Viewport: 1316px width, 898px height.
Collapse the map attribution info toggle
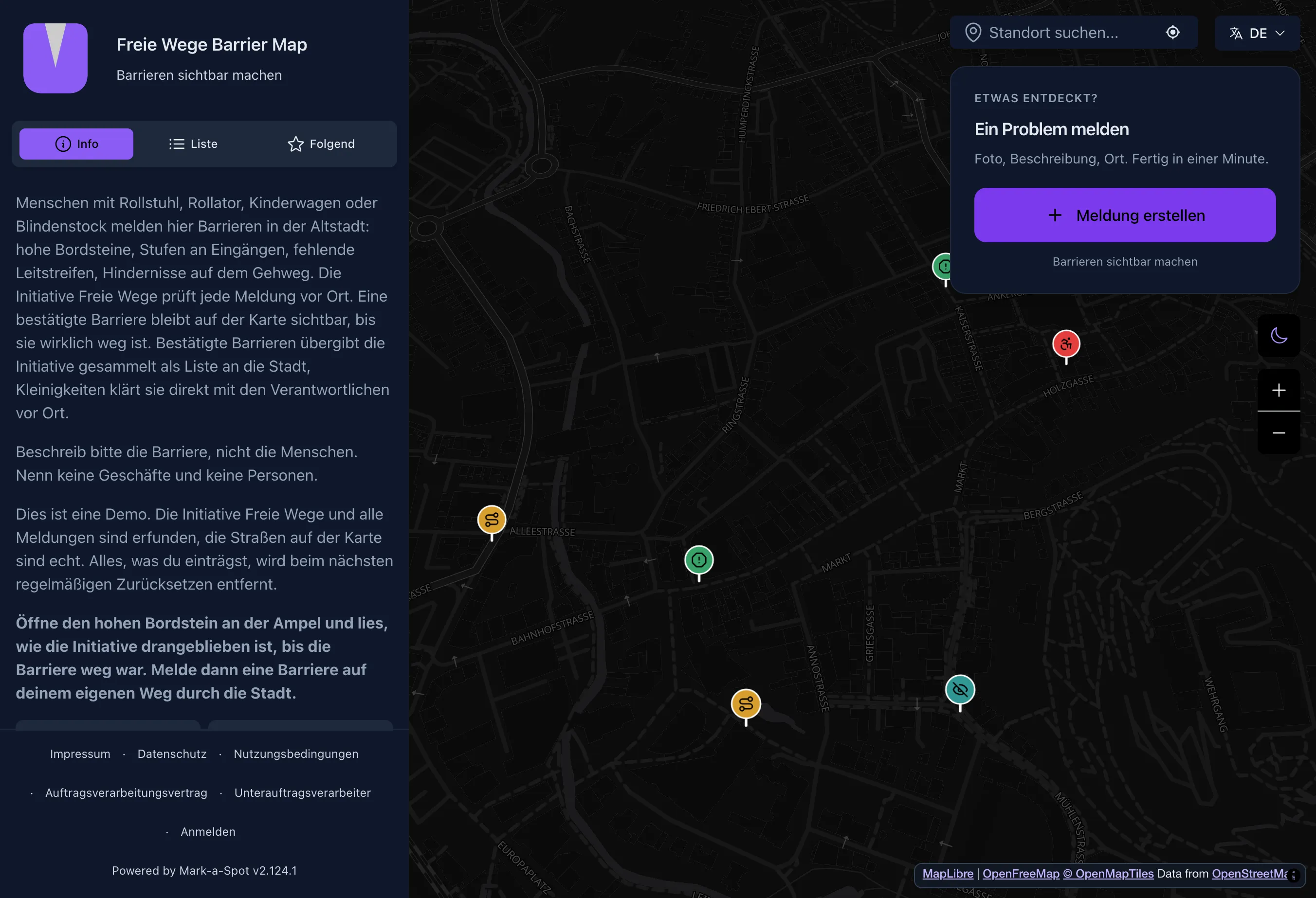tap(1293, 875)
